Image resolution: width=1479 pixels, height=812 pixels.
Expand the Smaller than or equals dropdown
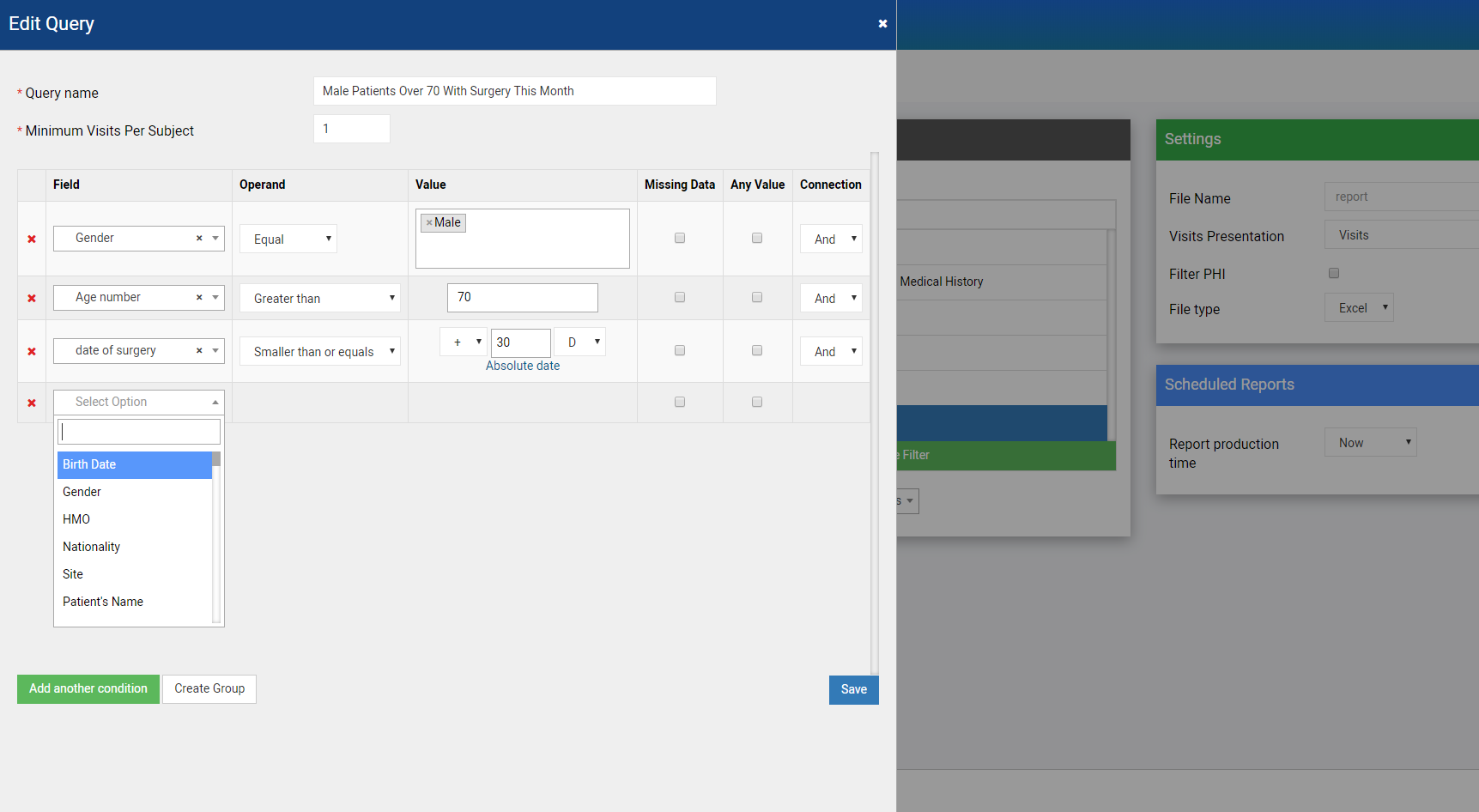tap(319, 352)
